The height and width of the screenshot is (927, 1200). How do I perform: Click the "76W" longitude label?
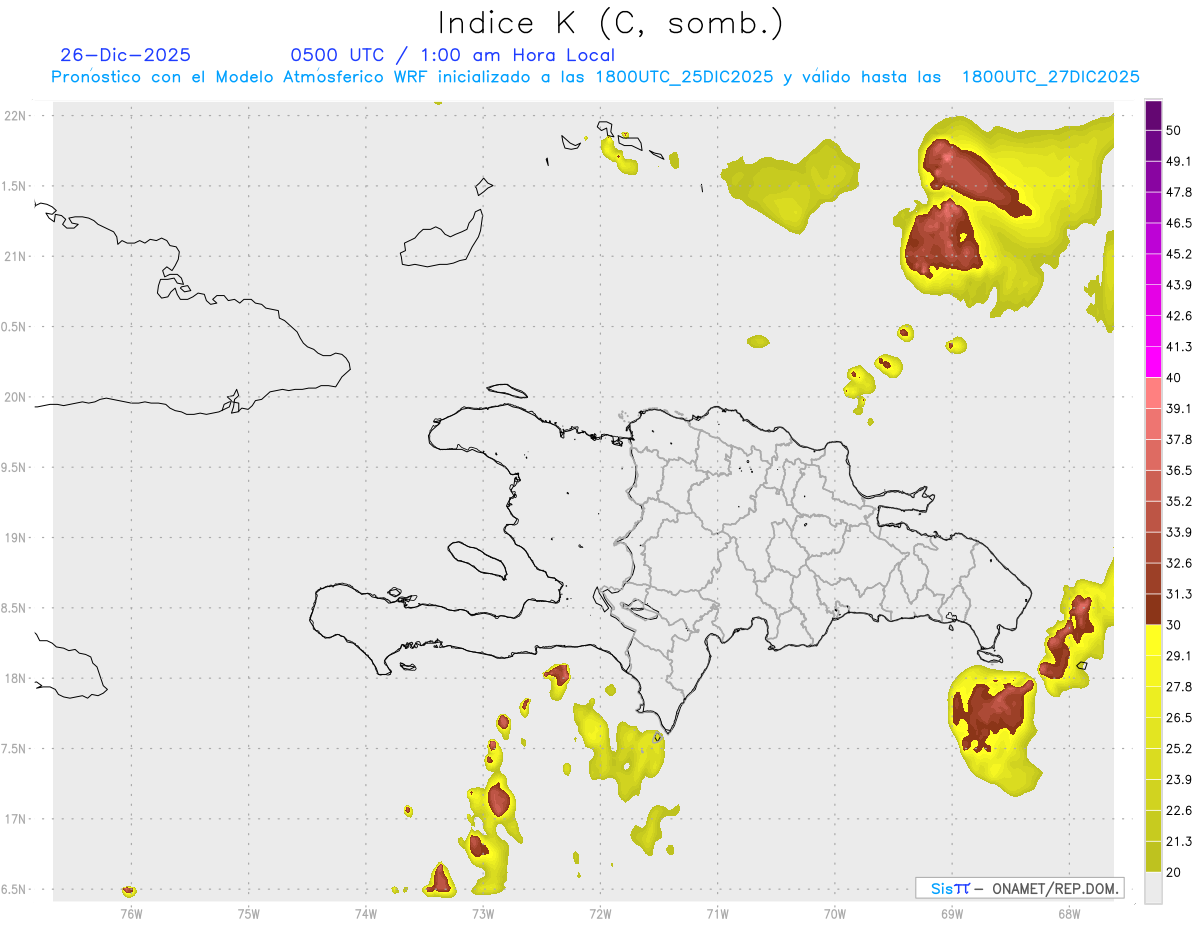point(131,912)
